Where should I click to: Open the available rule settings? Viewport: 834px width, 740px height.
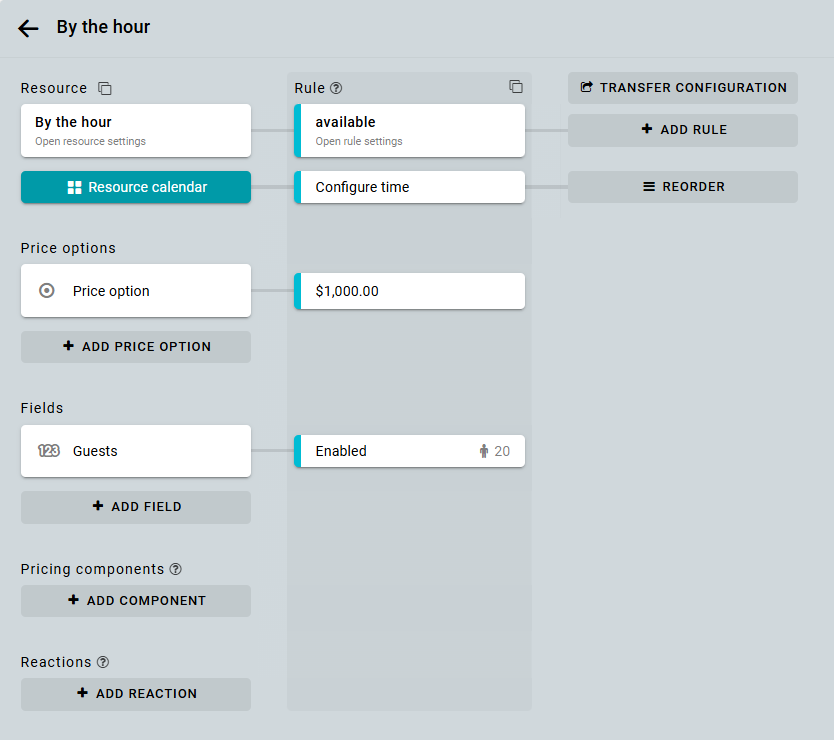[x=410, y=130]
